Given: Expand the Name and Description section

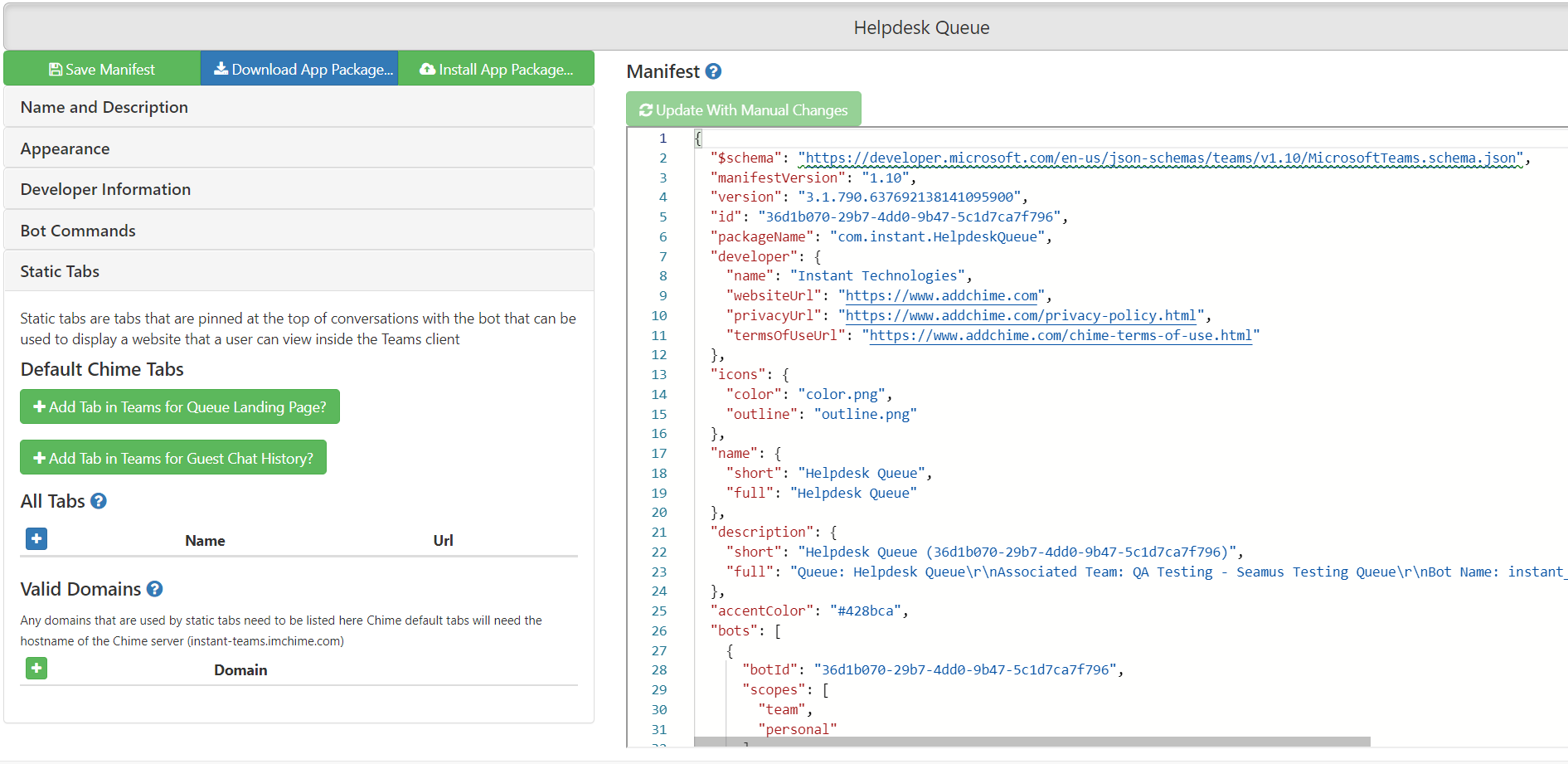Looking at the screenshot, I should 299,107.
